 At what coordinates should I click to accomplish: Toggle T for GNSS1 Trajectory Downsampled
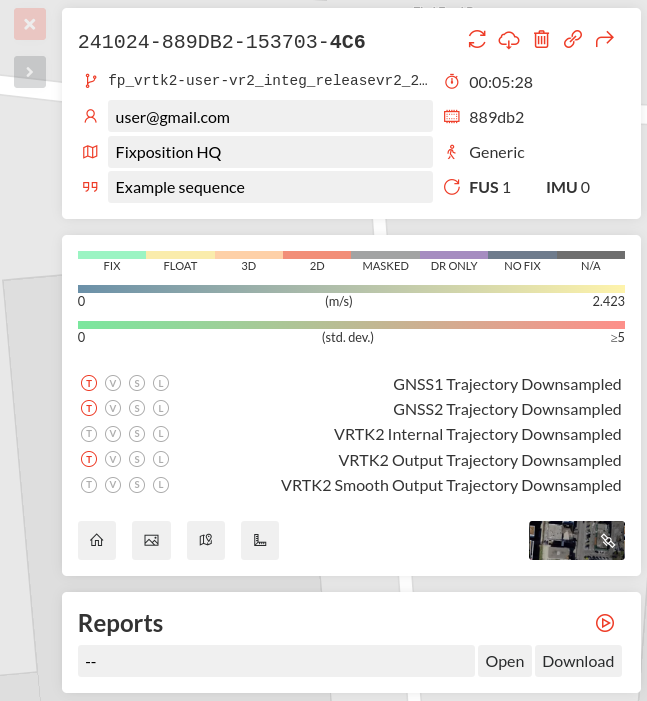coord(89,384)
